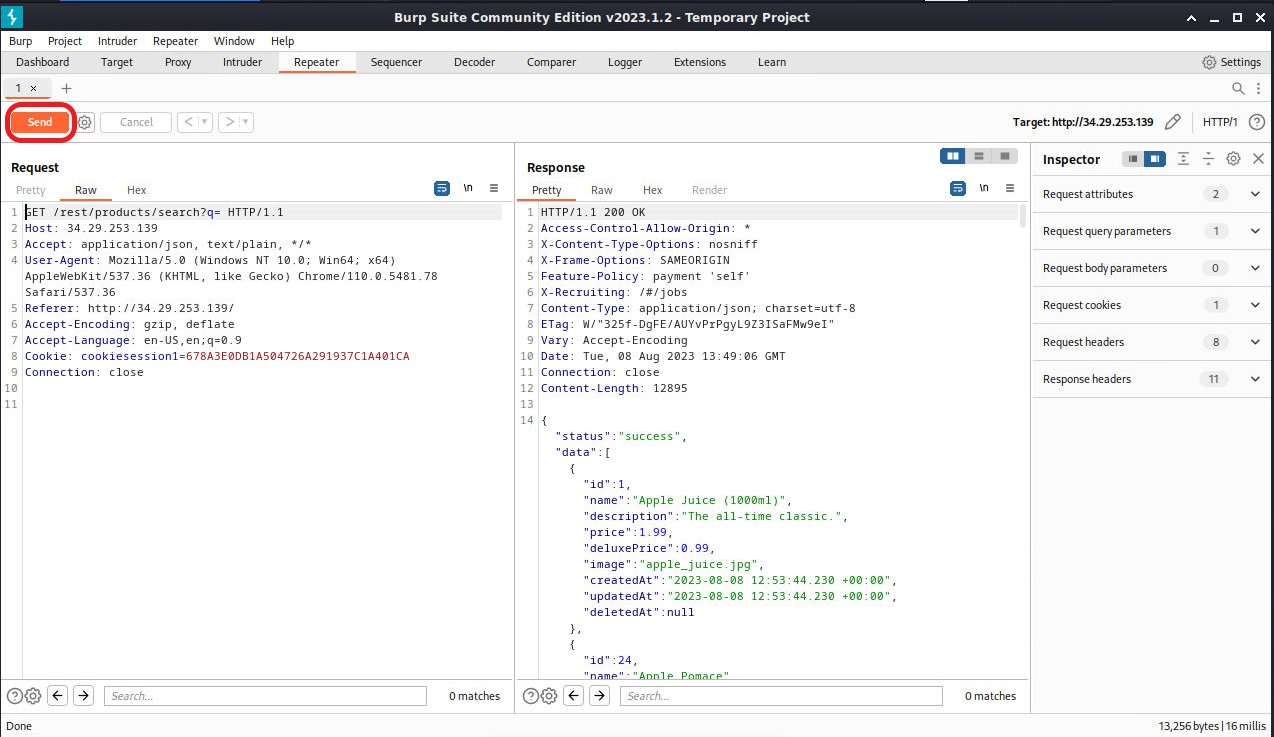Go to previous request with back arrow
The width and height of the screenshot is (1274, 737).
tap(188, 122)
